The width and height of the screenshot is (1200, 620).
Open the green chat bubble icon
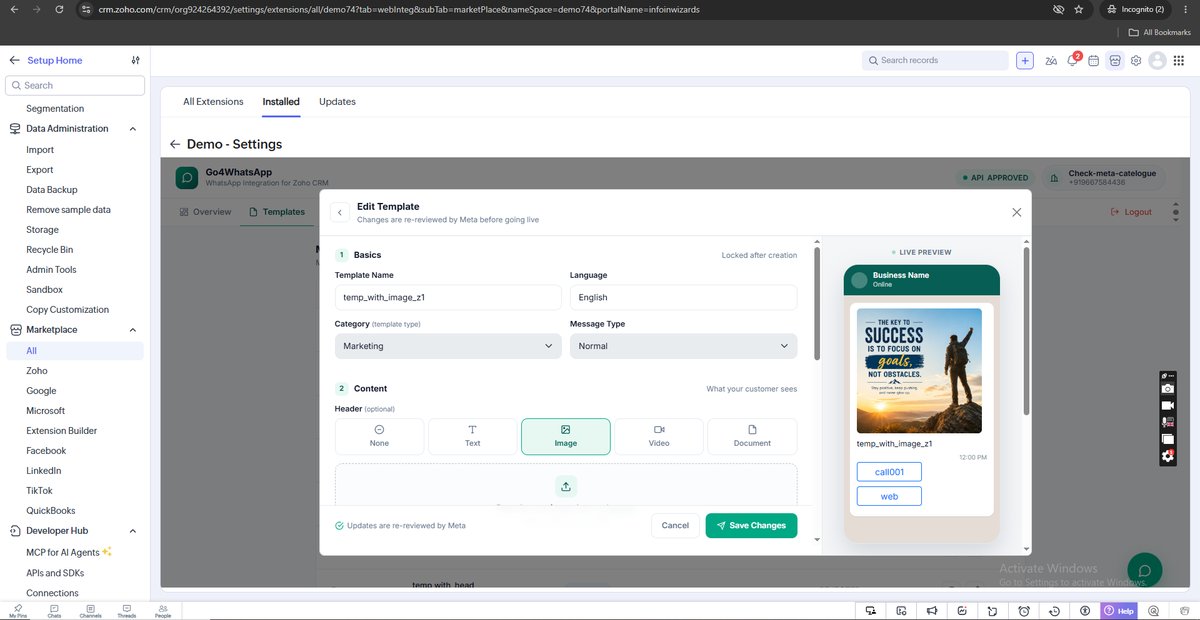coord(1145,570)
